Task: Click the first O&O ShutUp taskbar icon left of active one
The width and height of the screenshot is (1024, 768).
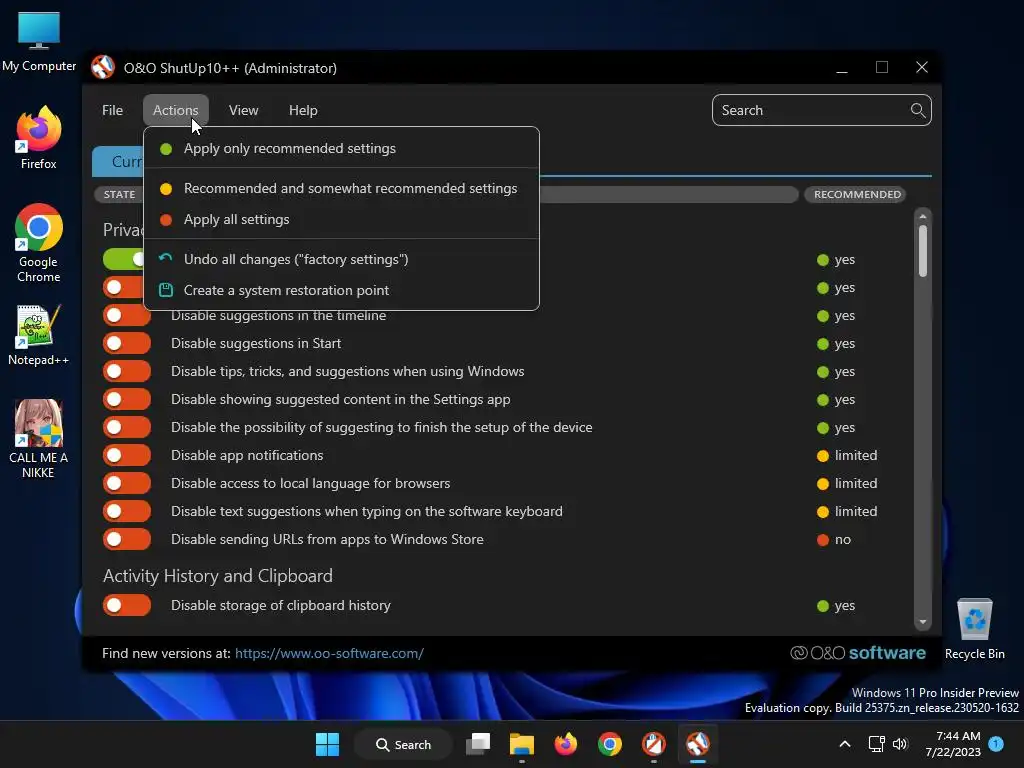Action: click(654, 744)
